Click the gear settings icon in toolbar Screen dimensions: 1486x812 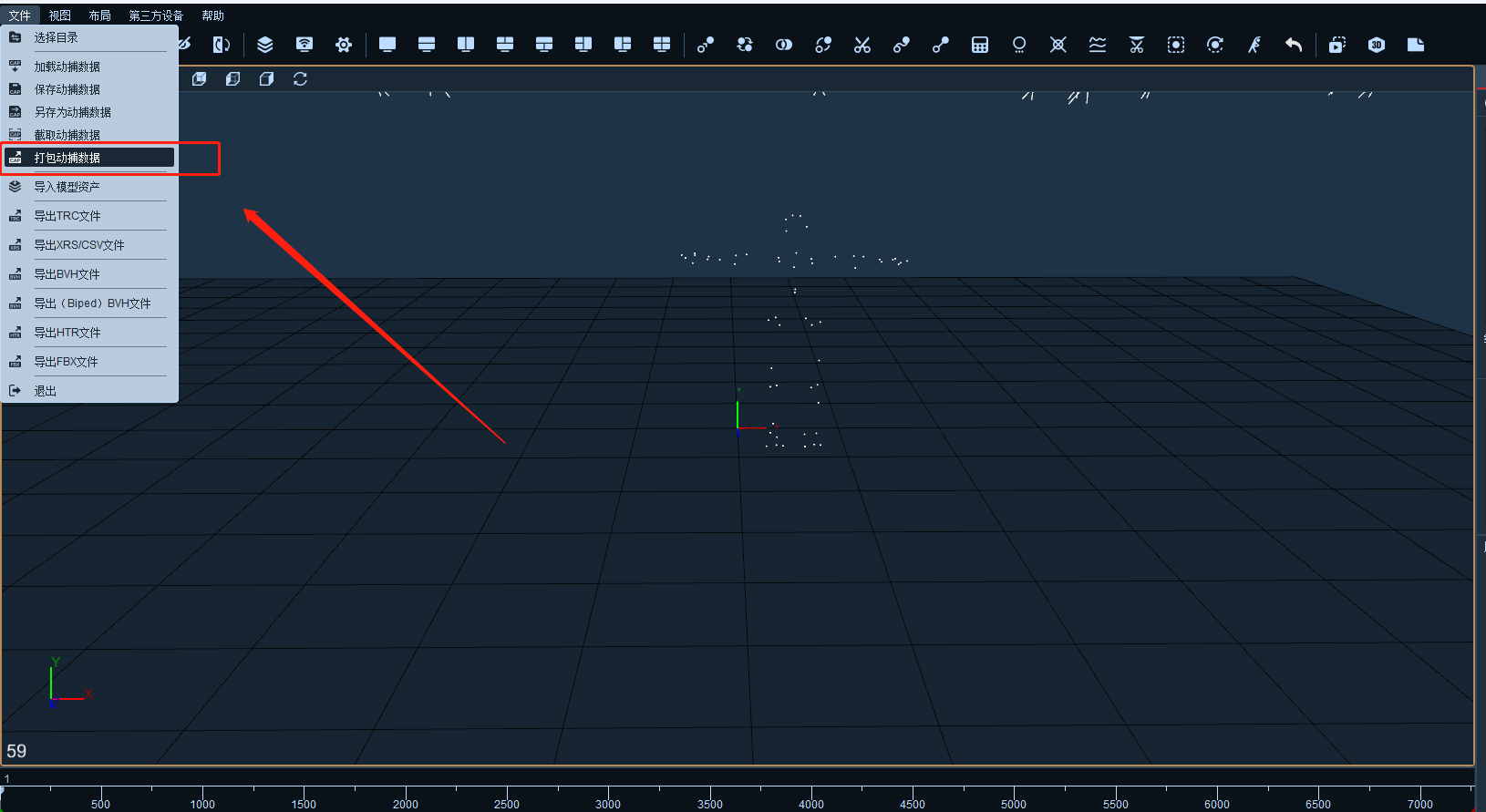point(344,45)
